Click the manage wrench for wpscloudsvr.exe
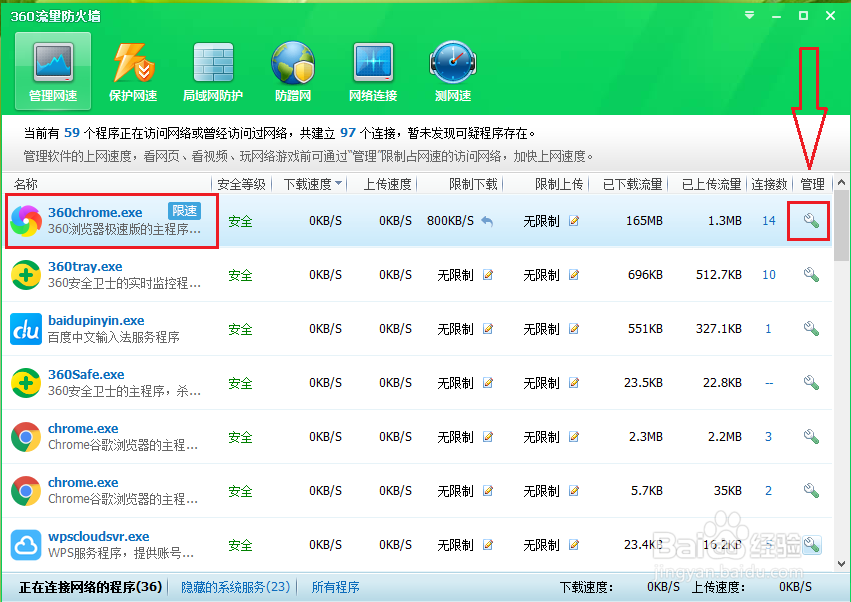 pyautogui.click(x=811, y=544)
